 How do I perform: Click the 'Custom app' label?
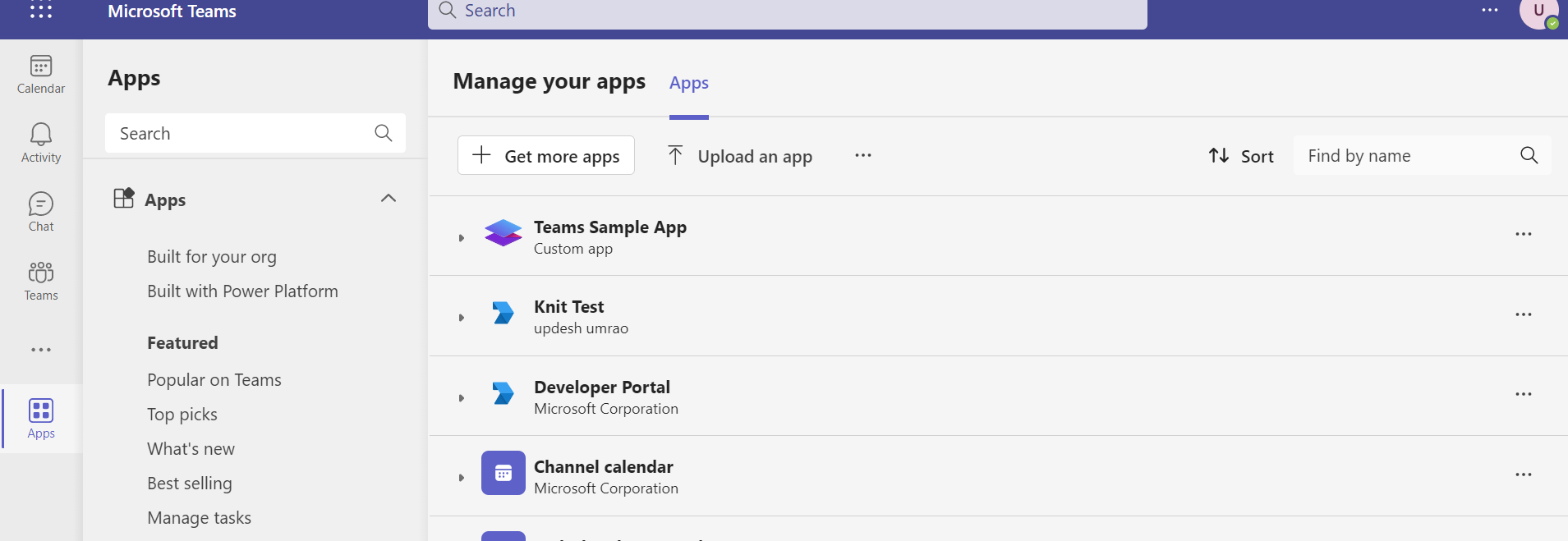[x=573, y=249]
